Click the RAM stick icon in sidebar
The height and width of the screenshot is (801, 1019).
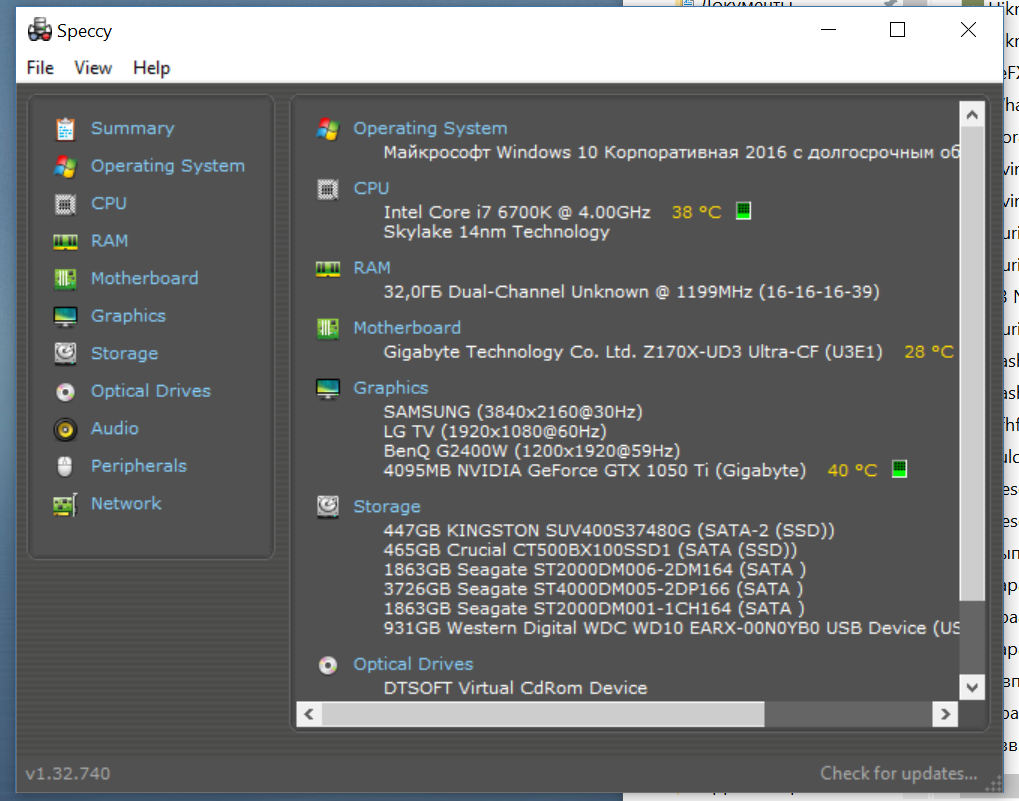coord(65,242)
